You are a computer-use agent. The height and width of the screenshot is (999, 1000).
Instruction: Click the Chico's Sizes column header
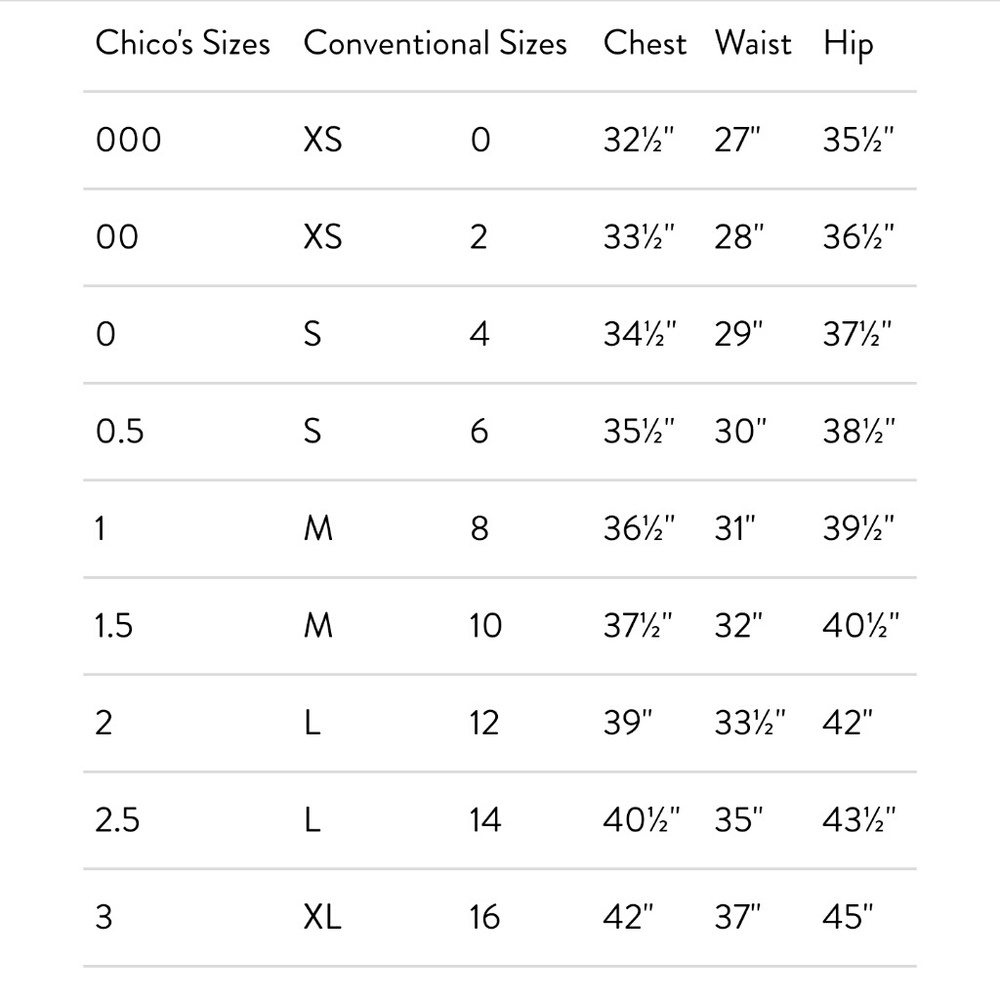(182, 44)
